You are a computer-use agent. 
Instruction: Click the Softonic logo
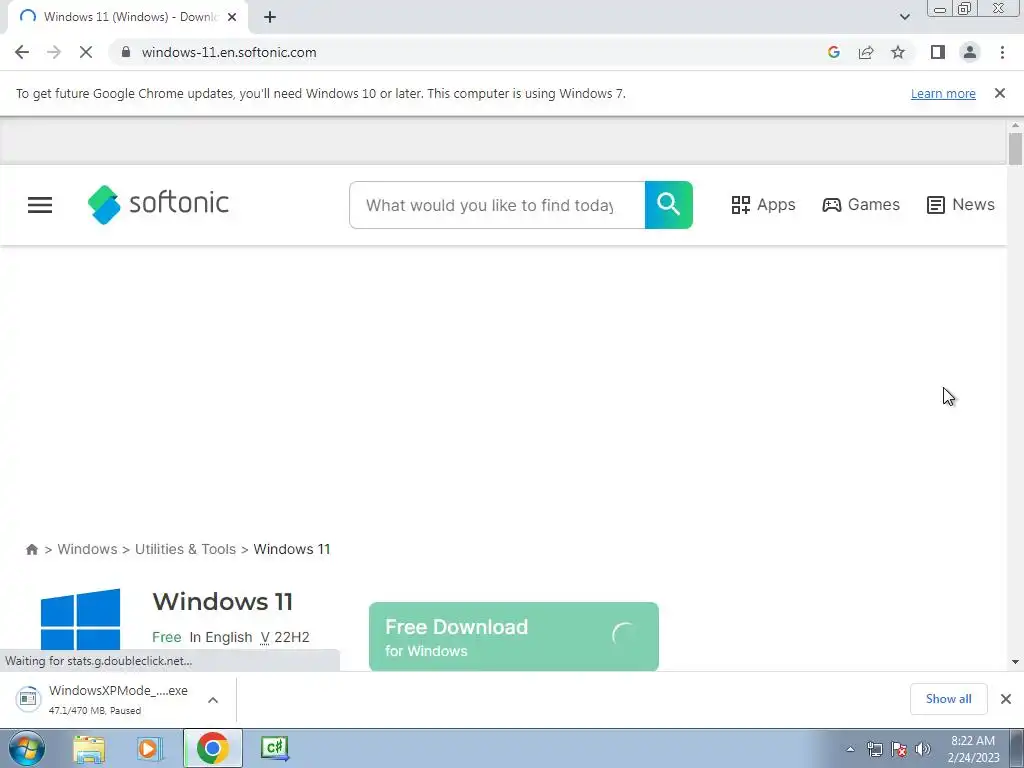[158, 204]
